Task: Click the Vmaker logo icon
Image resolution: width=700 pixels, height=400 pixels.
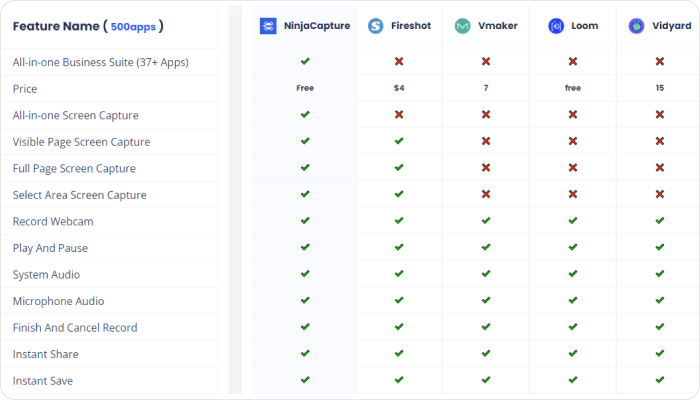Action: [x=463, y=26]
